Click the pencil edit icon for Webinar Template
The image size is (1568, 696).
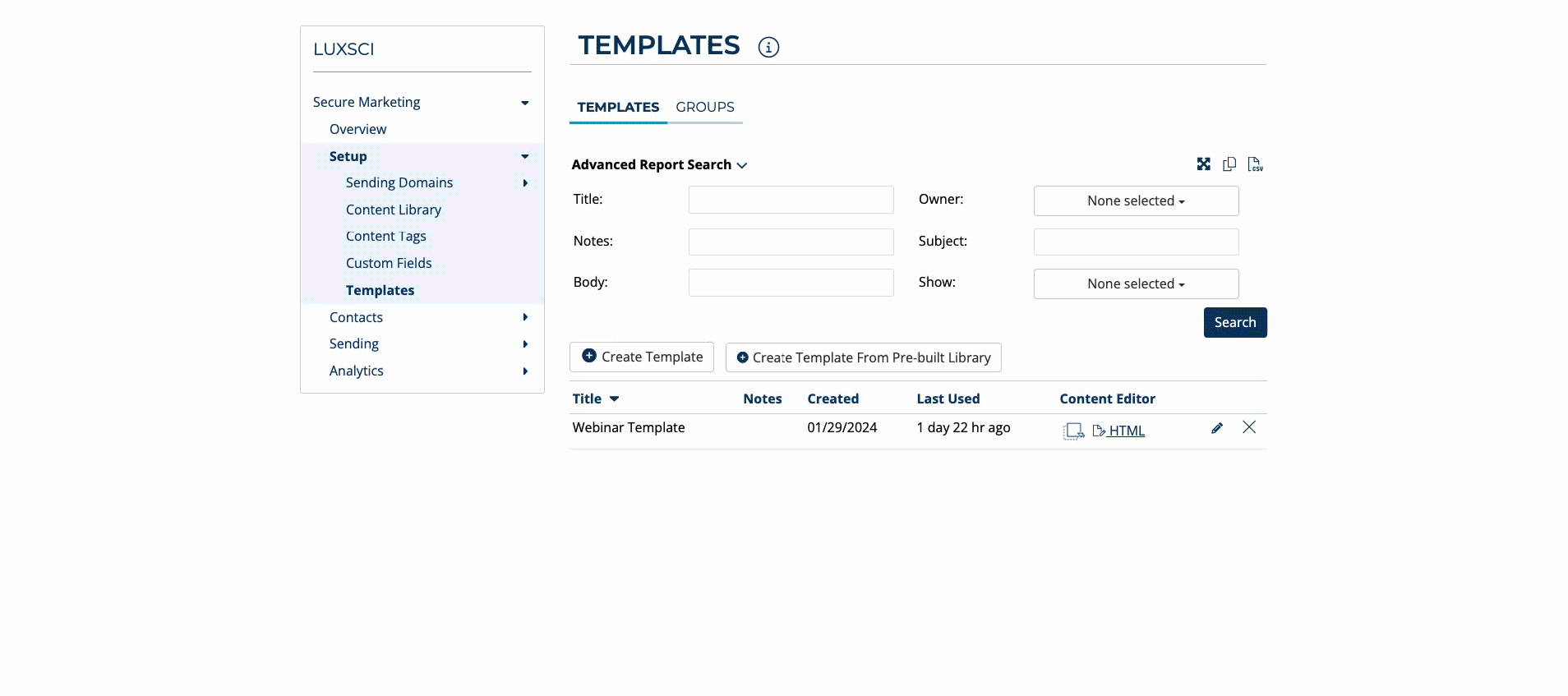coord(1217,428)
